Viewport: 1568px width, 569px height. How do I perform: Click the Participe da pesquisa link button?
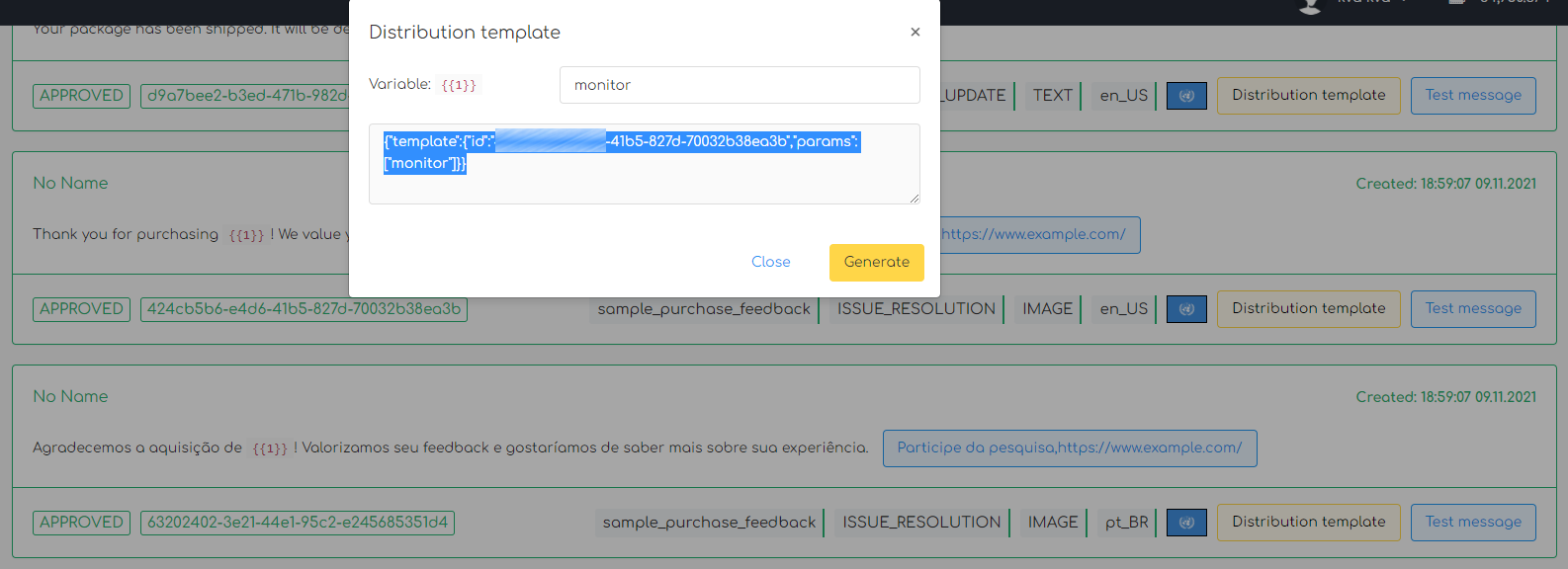click(x=1069, y=448)
